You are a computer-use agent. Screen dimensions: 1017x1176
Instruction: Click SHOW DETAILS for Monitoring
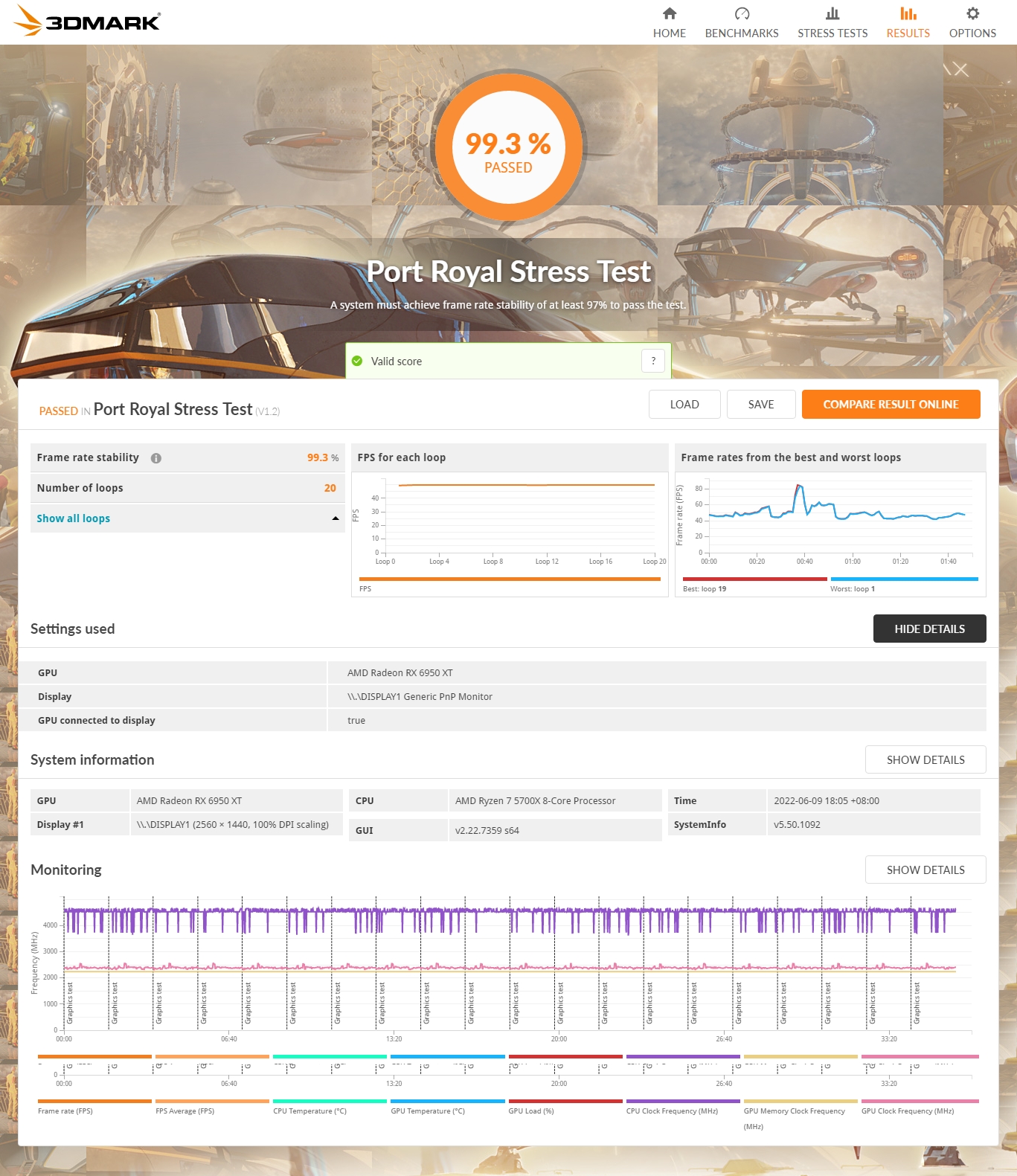925,870
